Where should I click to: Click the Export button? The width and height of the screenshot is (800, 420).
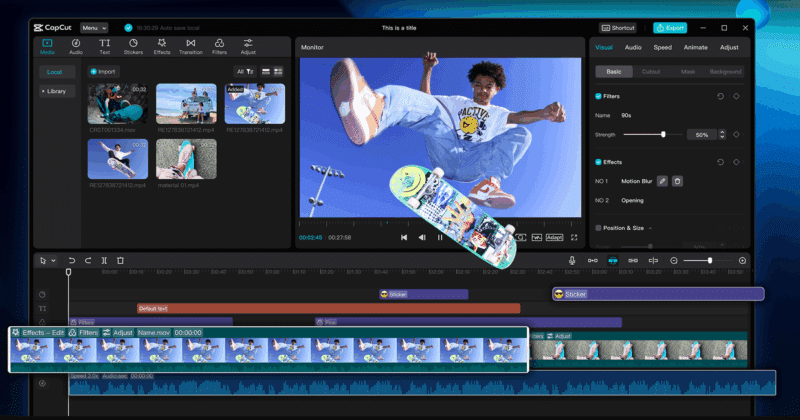point(670,28)
